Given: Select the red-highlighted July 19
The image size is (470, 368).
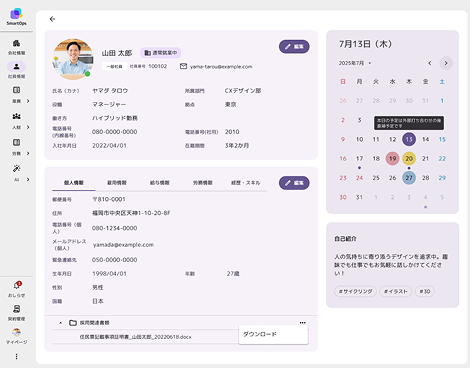Looking at the screenshot, I should coord(393,159).
